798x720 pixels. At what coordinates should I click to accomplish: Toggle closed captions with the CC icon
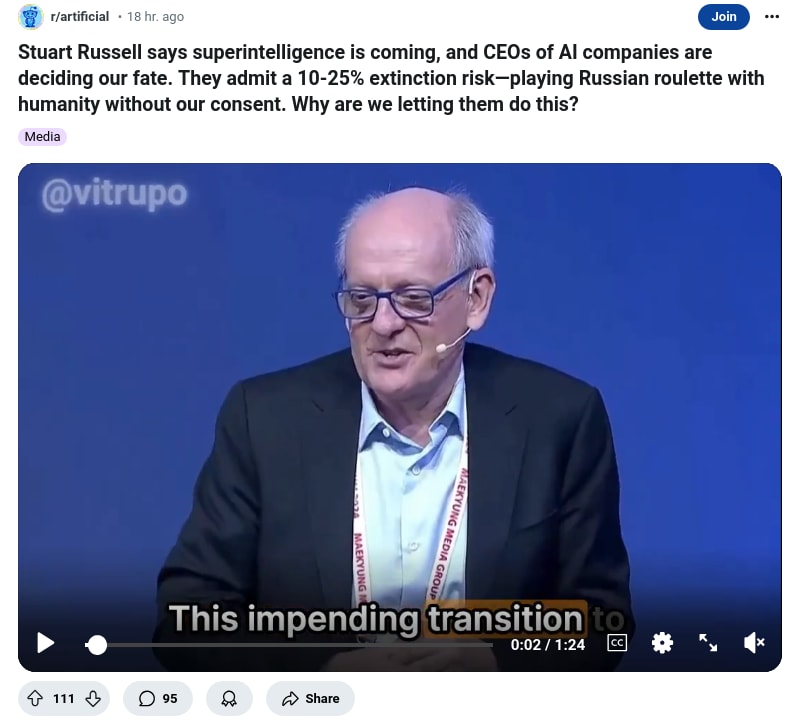(x=617, y=643)
